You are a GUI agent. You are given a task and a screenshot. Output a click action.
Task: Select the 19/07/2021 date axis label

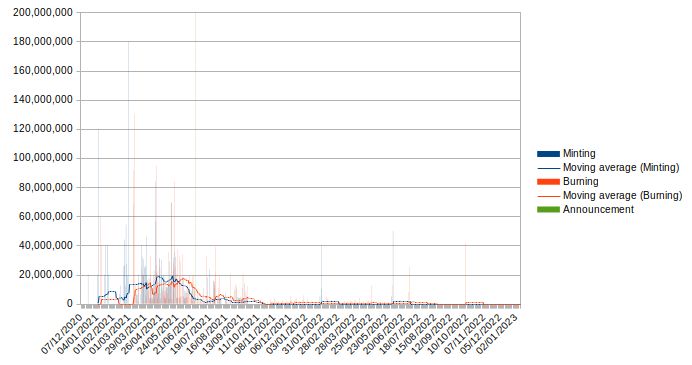(x=192, y=335)
